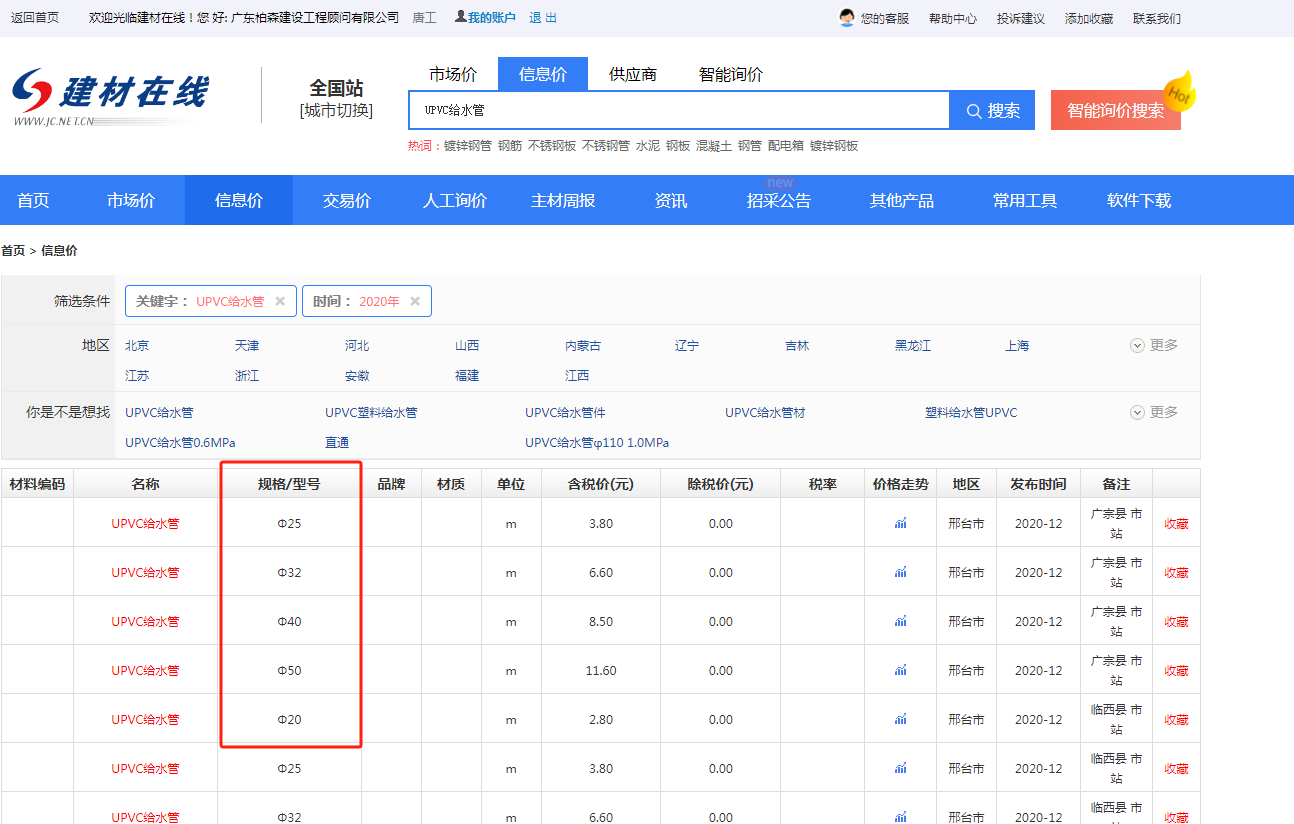Image resolution: width=1294 pixels, height=824 pixels.
Task: Filter by region 山西
Action: (467, 346)
